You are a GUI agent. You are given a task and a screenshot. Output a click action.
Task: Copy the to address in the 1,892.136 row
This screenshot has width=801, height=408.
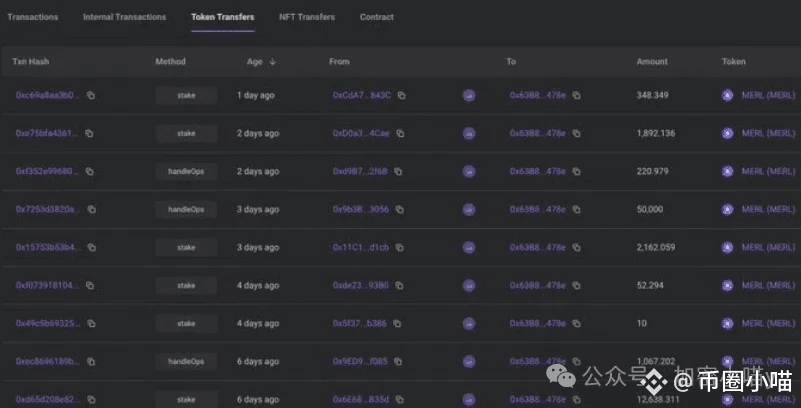click(x=576, y=133)
